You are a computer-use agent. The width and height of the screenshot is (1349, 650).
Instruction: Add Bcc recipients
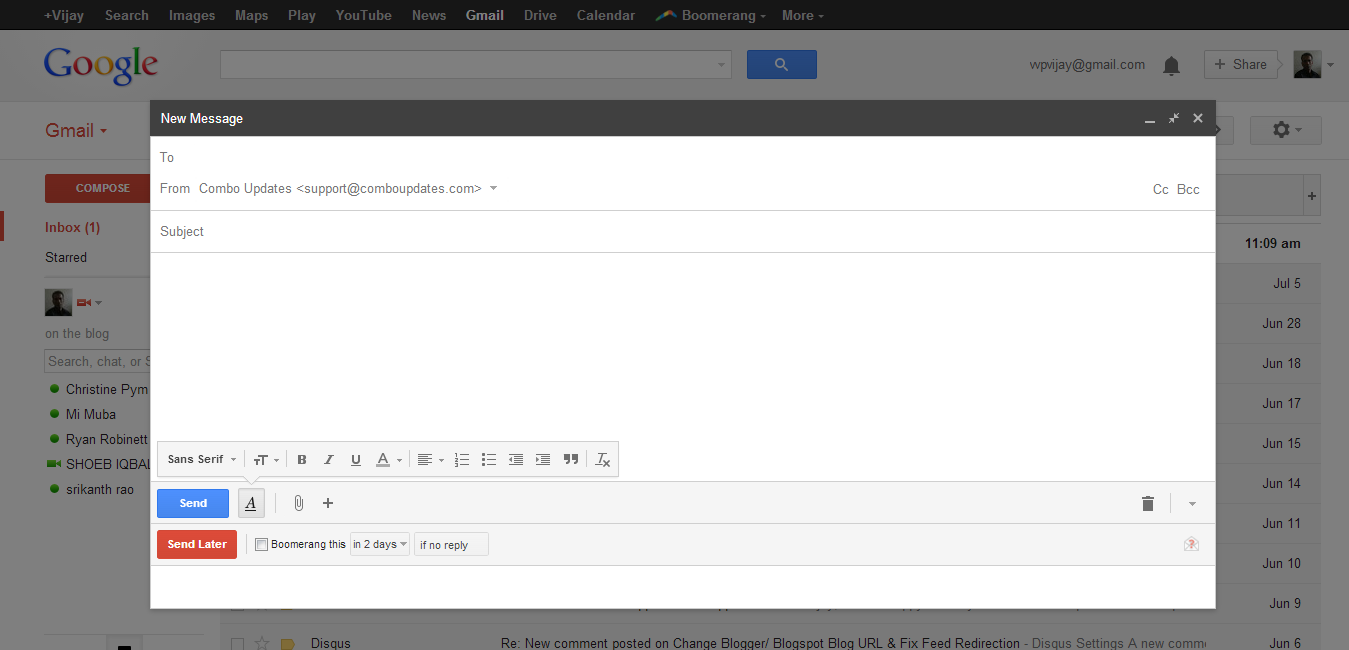pos(1188,189)
